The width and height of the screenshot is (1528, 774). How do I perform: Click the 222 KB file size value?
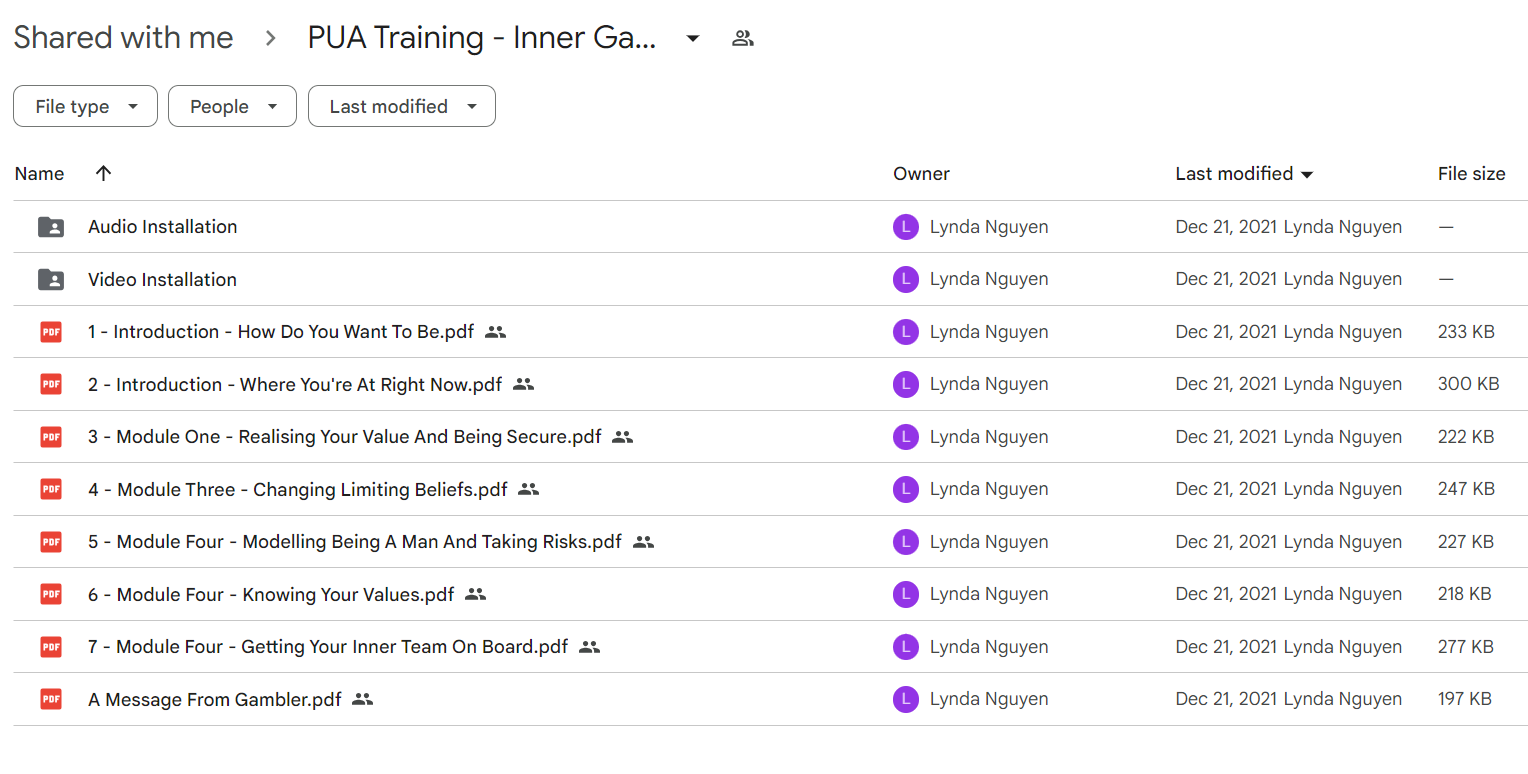point(1466,437)
